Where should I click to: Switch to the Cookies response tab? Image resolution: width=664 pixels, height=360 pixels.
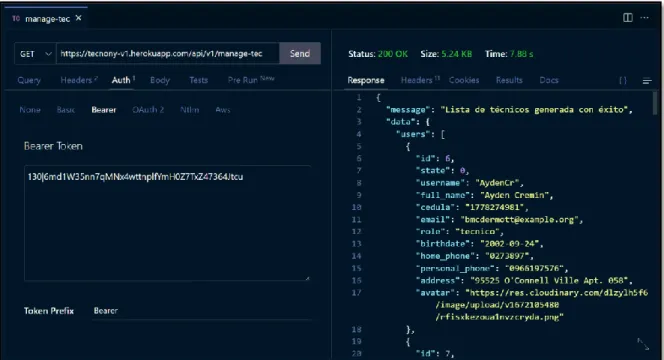coord(464,80)
